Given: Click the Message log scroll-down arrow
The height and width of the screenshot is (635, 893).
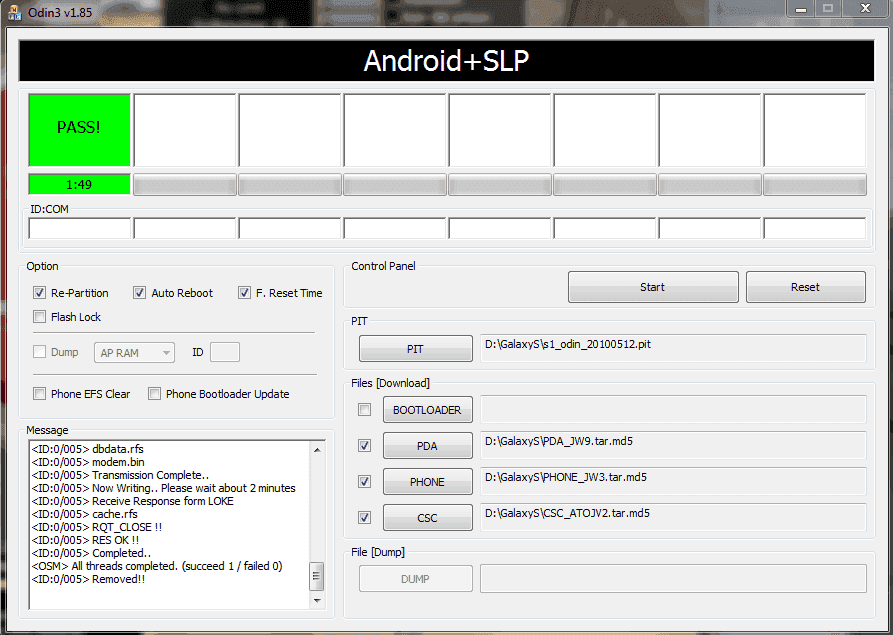Looking at the screenshot, I should pos(317,600).
